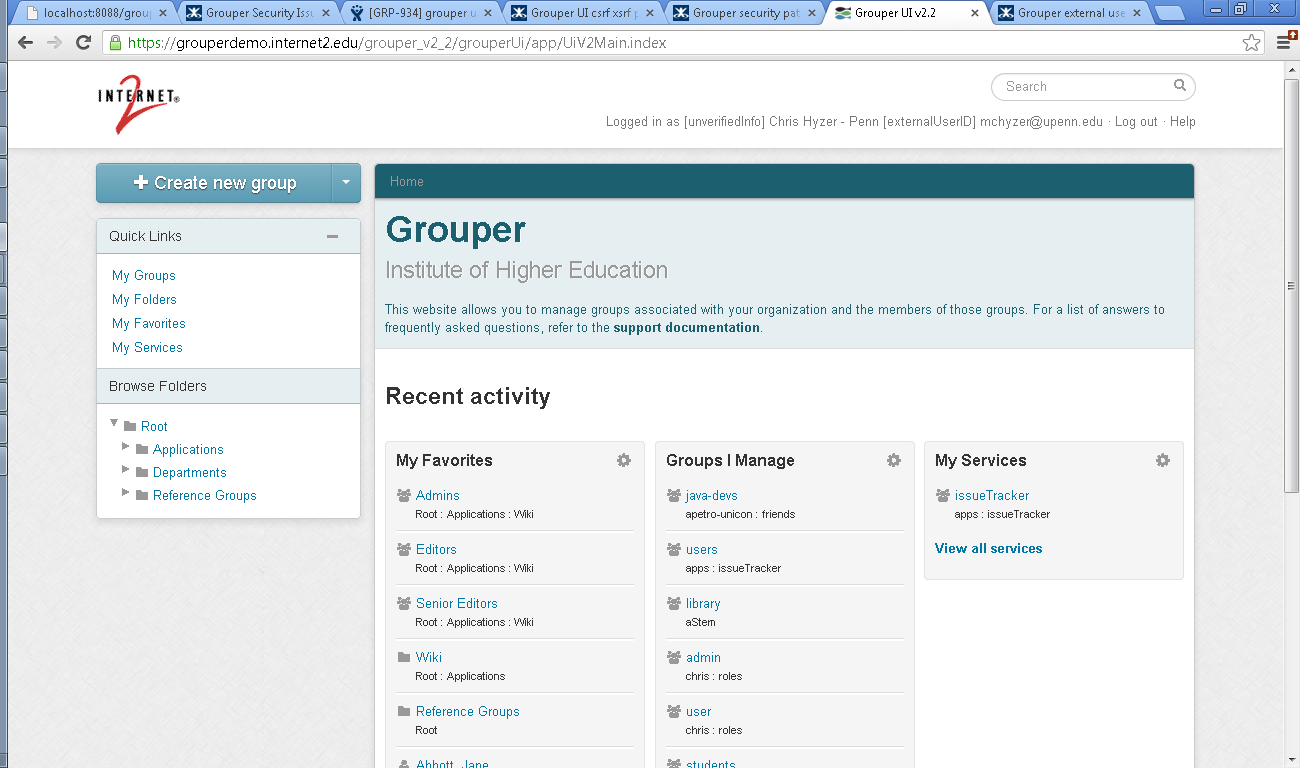
Task: Open the Help link
Action: pyautogui.click(x=1183, y=122)
